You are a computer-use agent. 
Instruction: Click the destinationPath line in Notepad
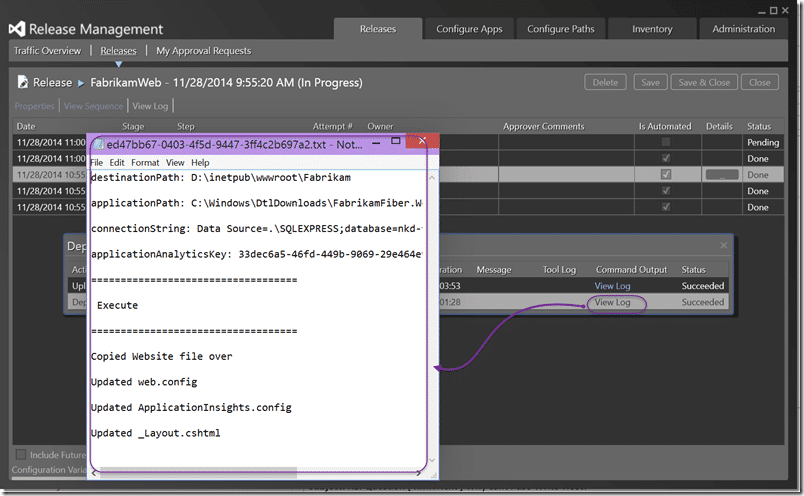pyautogui.click(x=221, y=177)
